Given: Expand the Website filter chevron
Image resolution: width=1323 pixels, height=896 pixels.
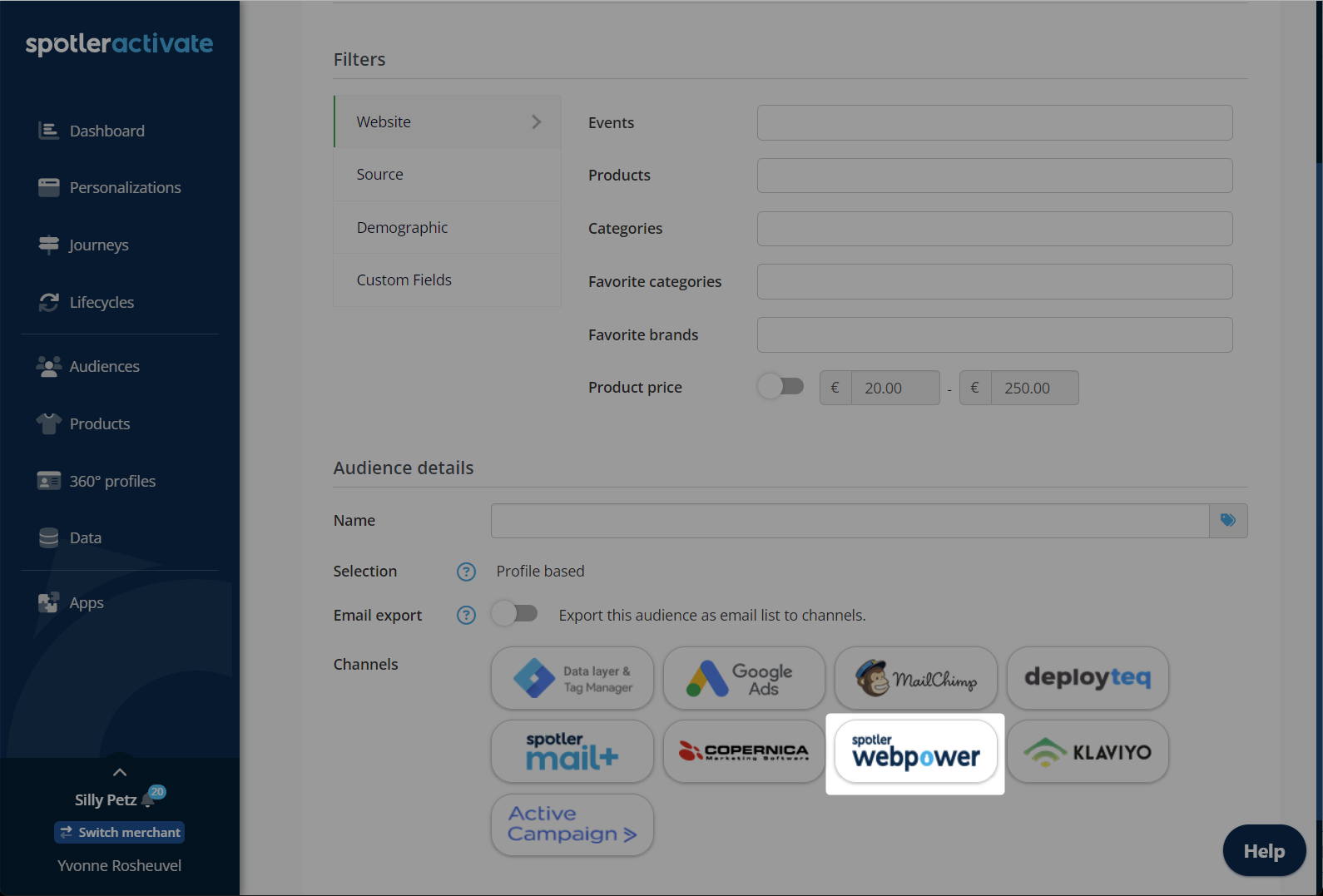Looking at the screenshot, I should point(537,122).
